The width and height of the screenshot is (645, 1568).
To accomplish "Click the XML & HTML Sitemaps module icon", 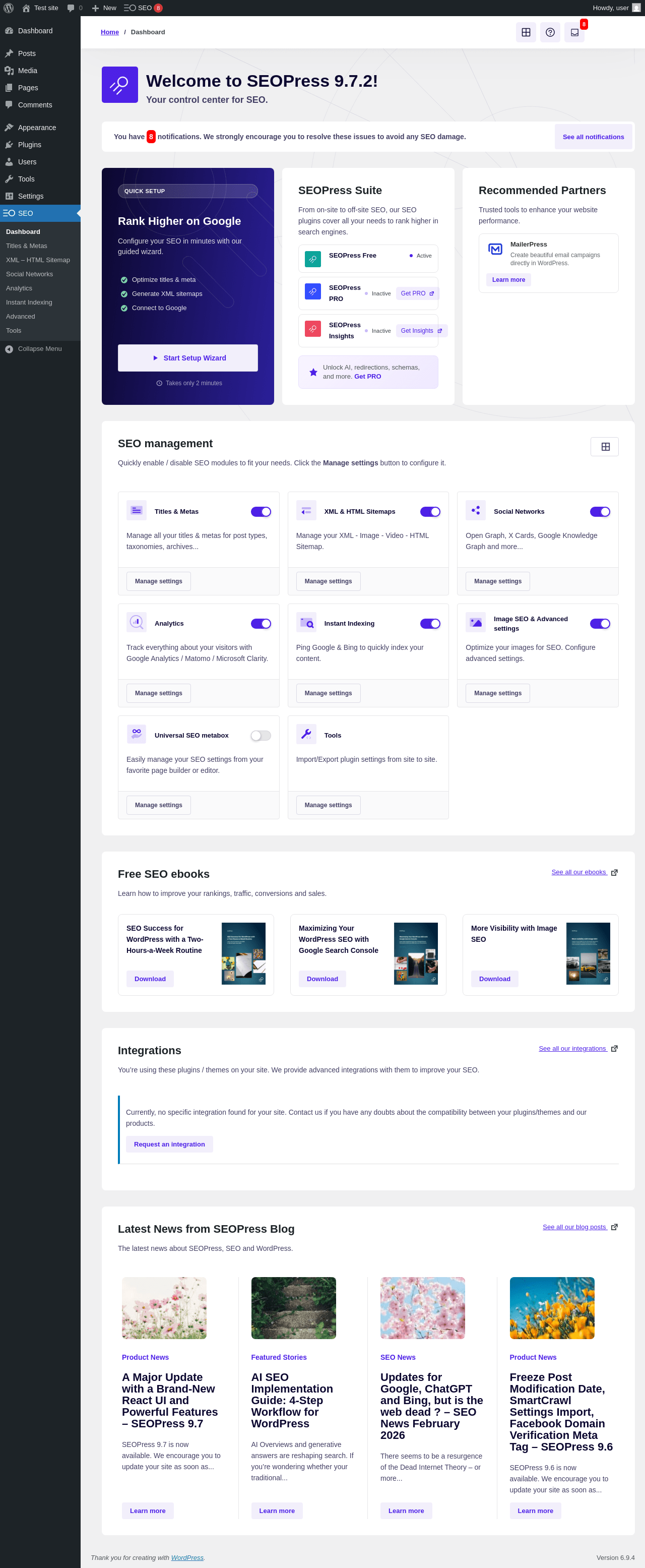I will tap(306, 510).
